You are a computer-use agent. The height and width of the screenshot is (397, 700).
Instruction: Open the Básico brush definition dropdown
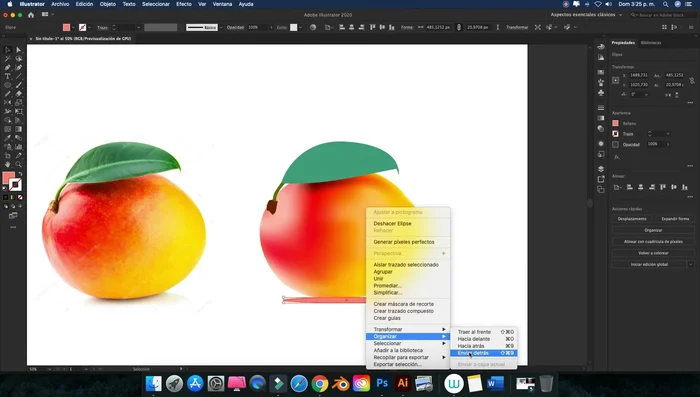(x=221, y=27)
